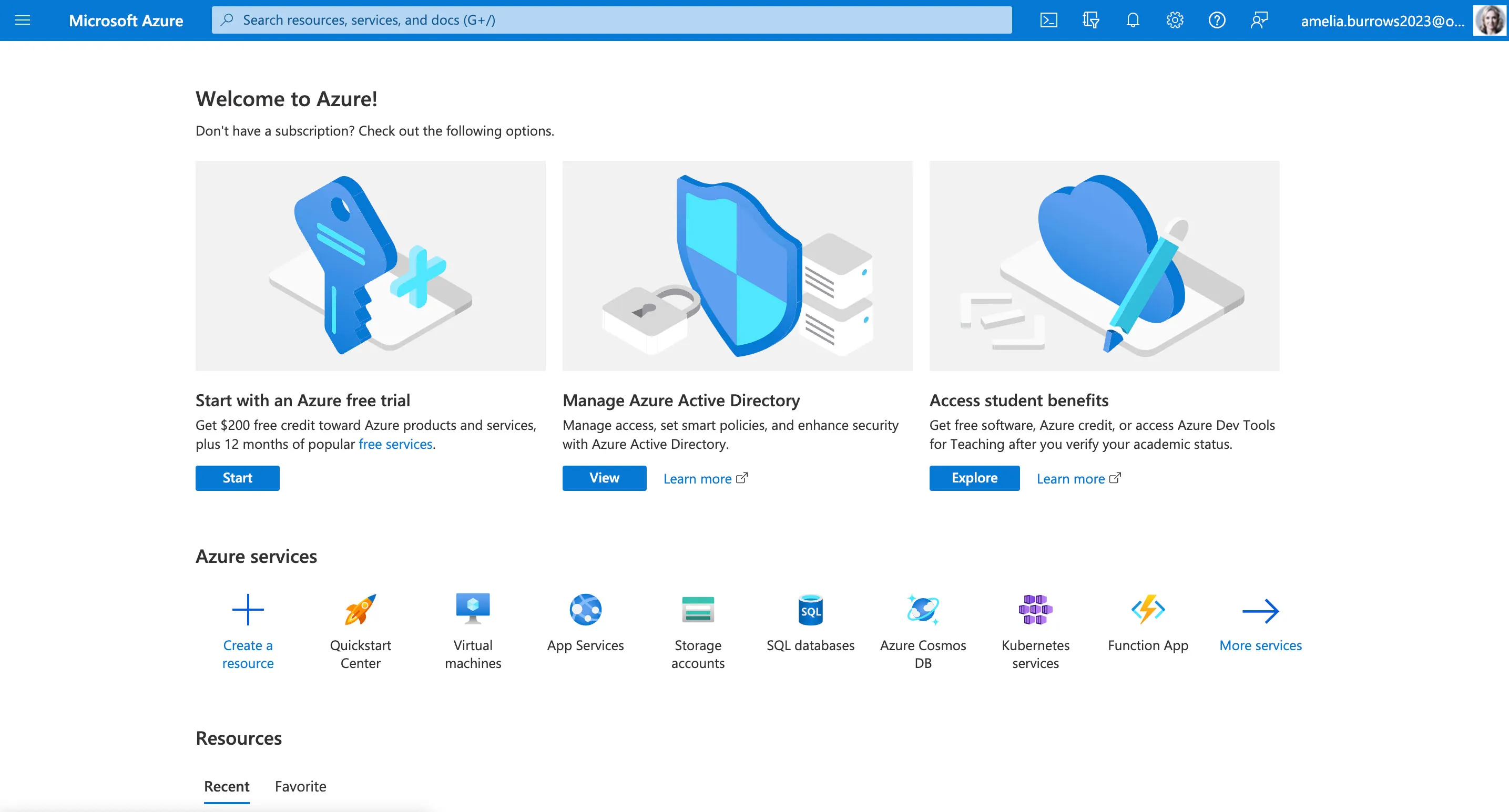This screenshot has width=1509, height=812.
Task: Click the Explore student benefits button
Action: pyautogui.click(x=974, y=478)
